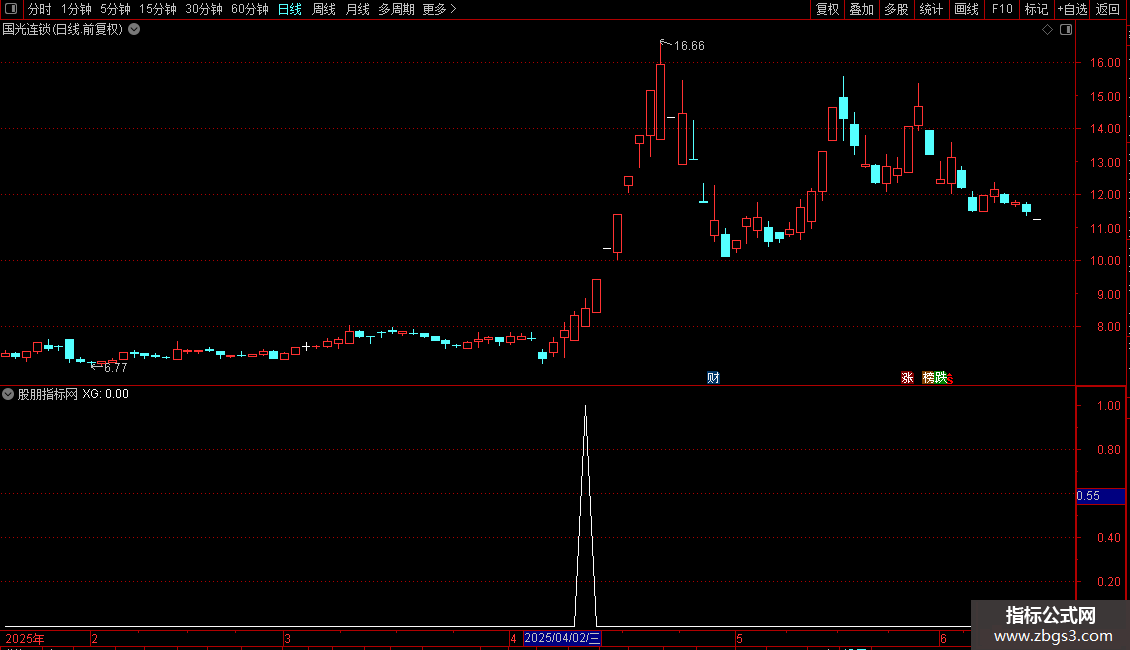
Task: Toggle the left sidebar panel icon
Action: [x=11, y=9]
